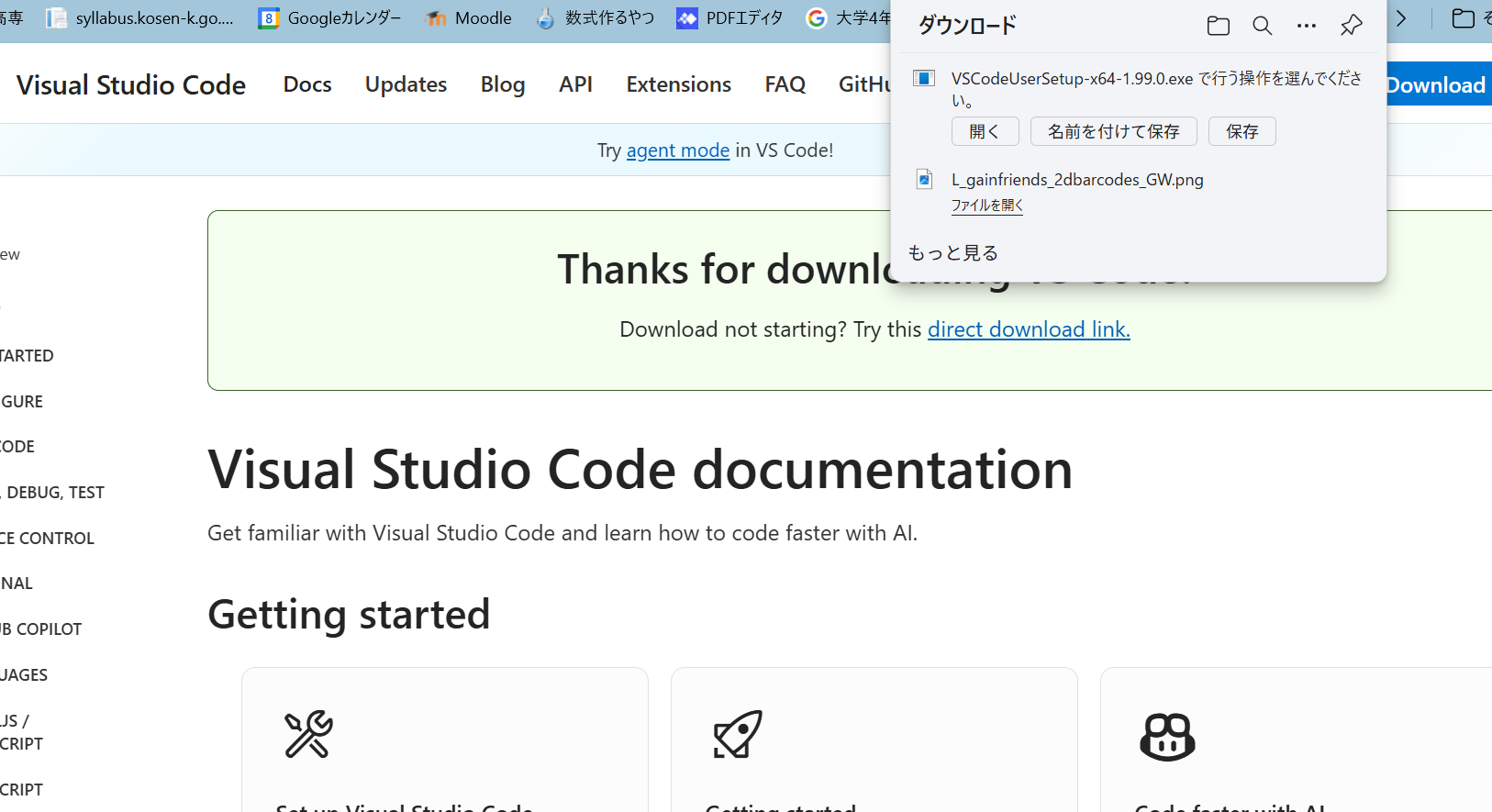Image resolution: width=1492 pixels, height=812 pixels.
Task: Expand the JAGES sidebar section
Action: point(24,675)
